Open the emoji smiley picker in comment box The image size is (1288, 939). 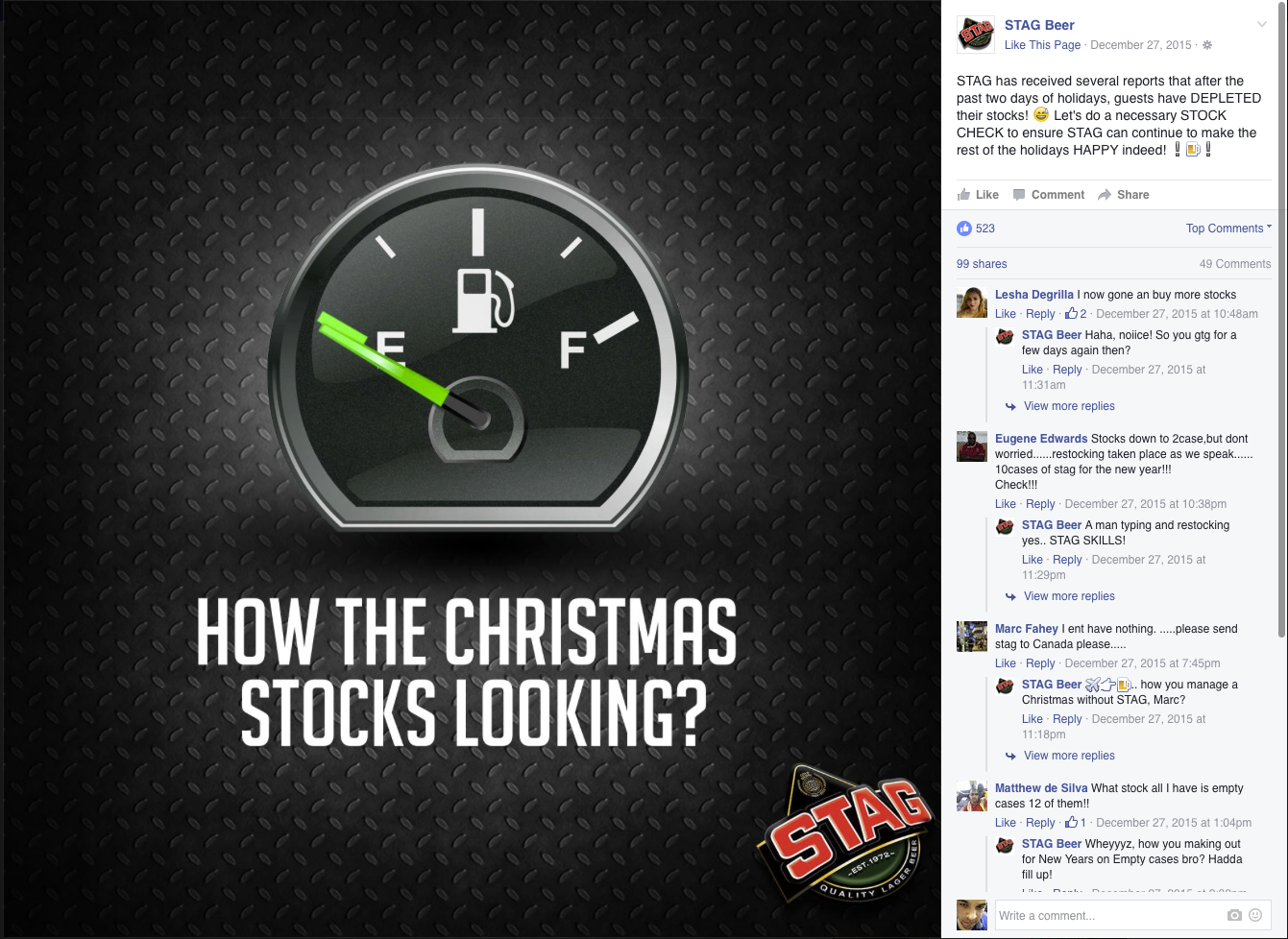[x=1255, y=915]
